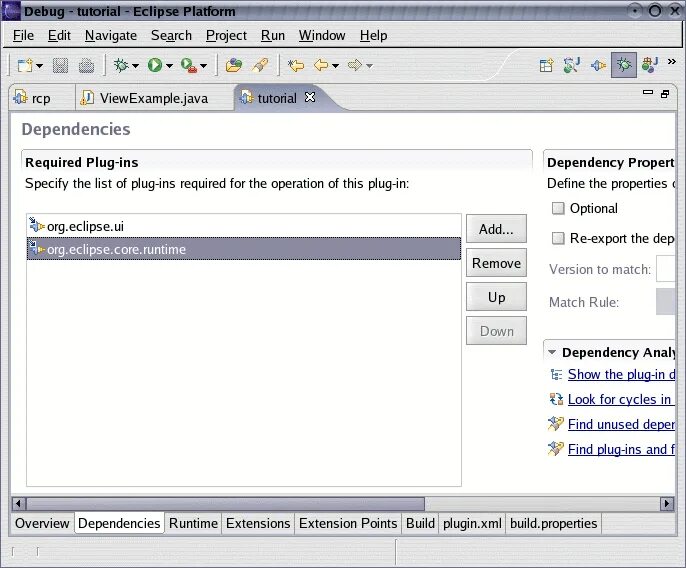Click the Add... button

(x=496, y=228)
